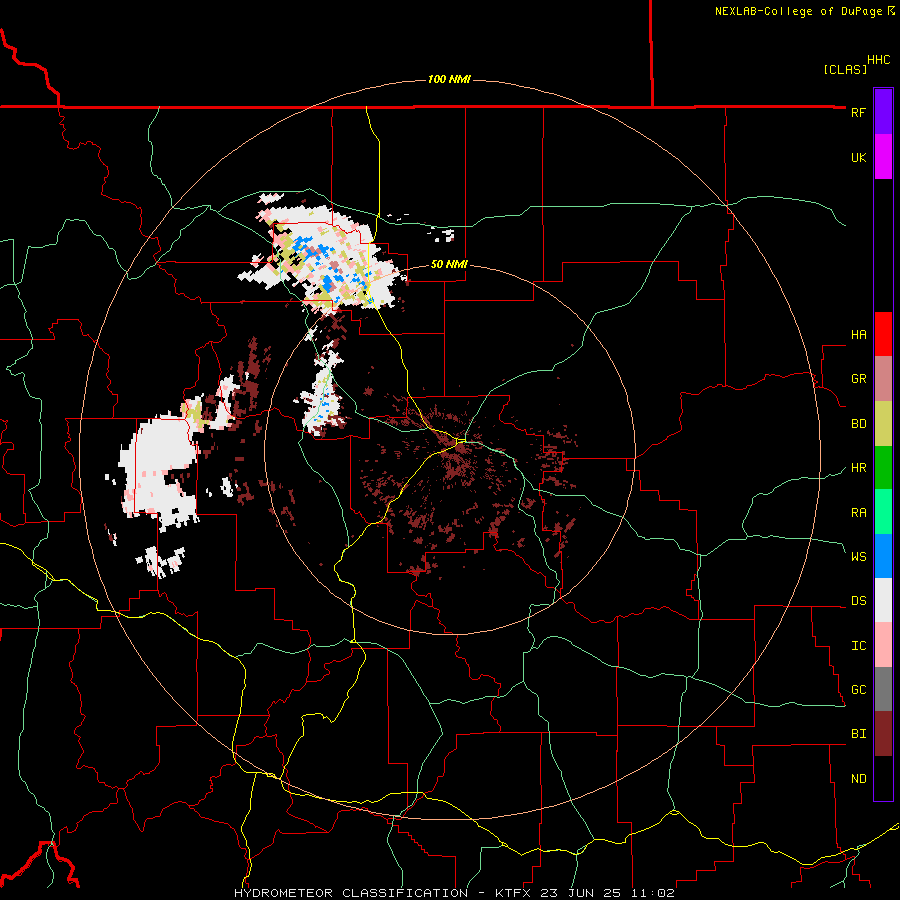Viewport: 900px width, 900px height.
Task: Click the "HA" legend label
Action: tap(858, 335)
